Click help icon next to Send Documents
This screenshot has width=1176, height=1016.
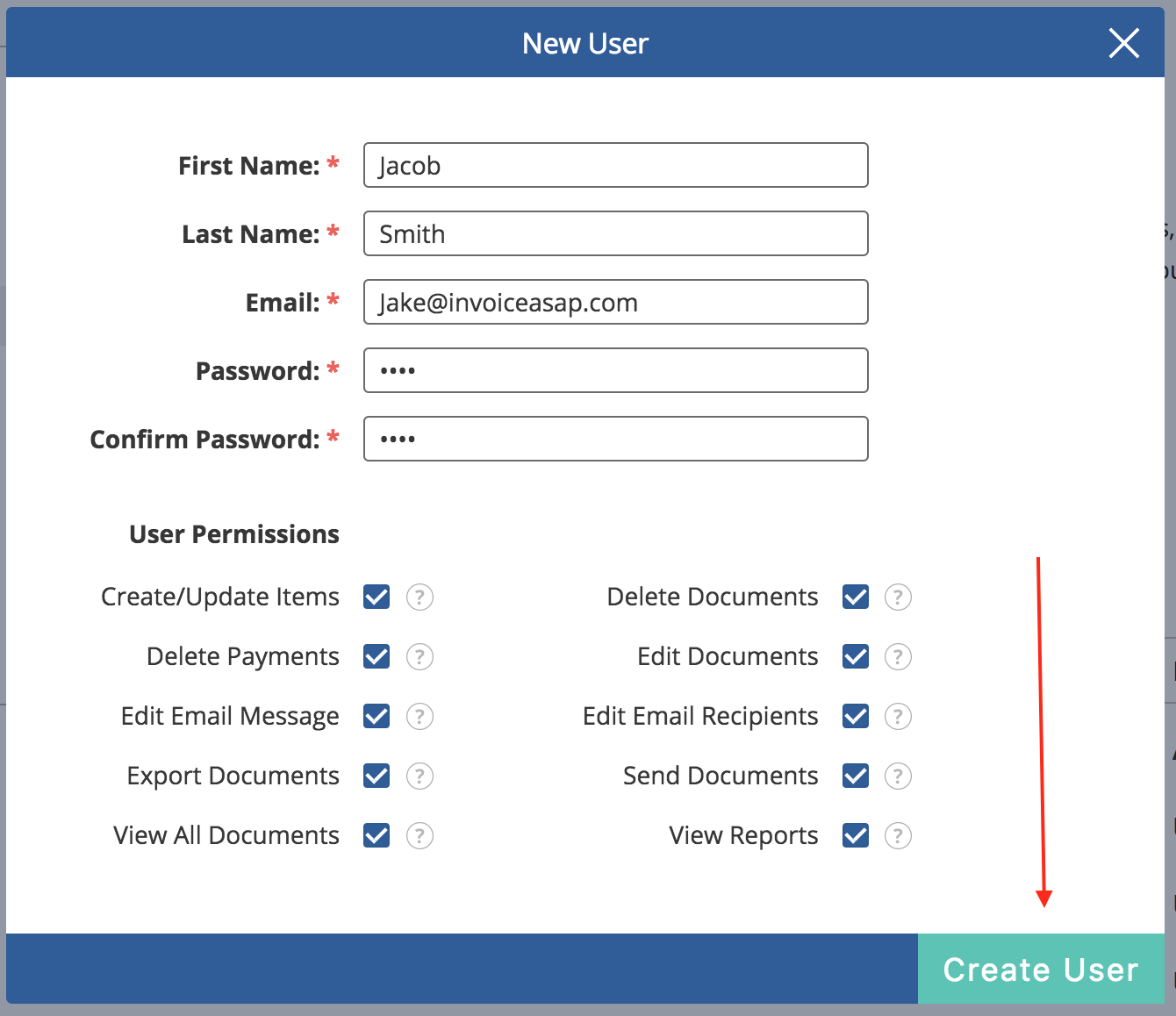pyautogui.click(x=898, y=776)
